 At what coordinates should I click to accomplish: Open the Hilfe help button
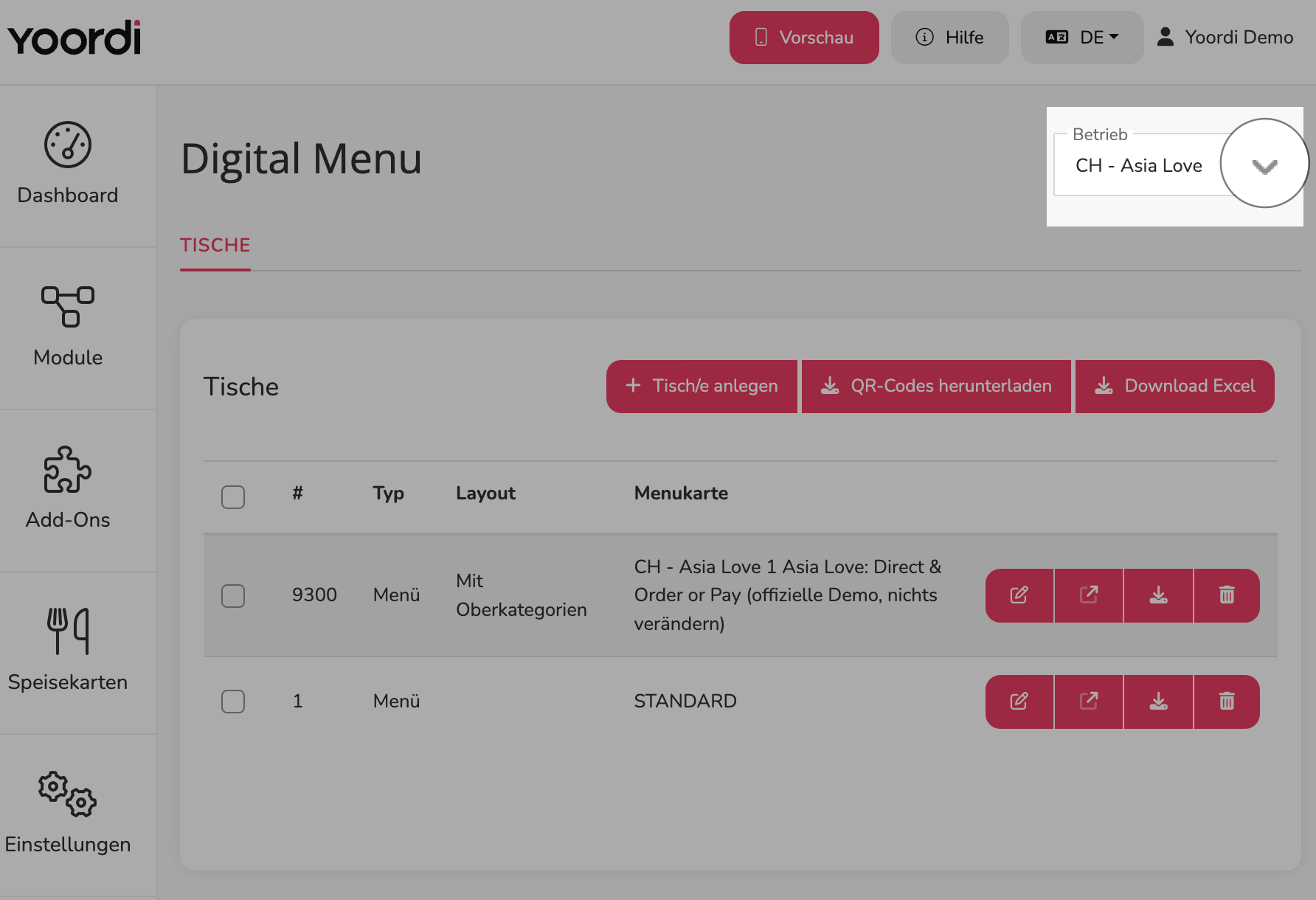pos(949,38)
